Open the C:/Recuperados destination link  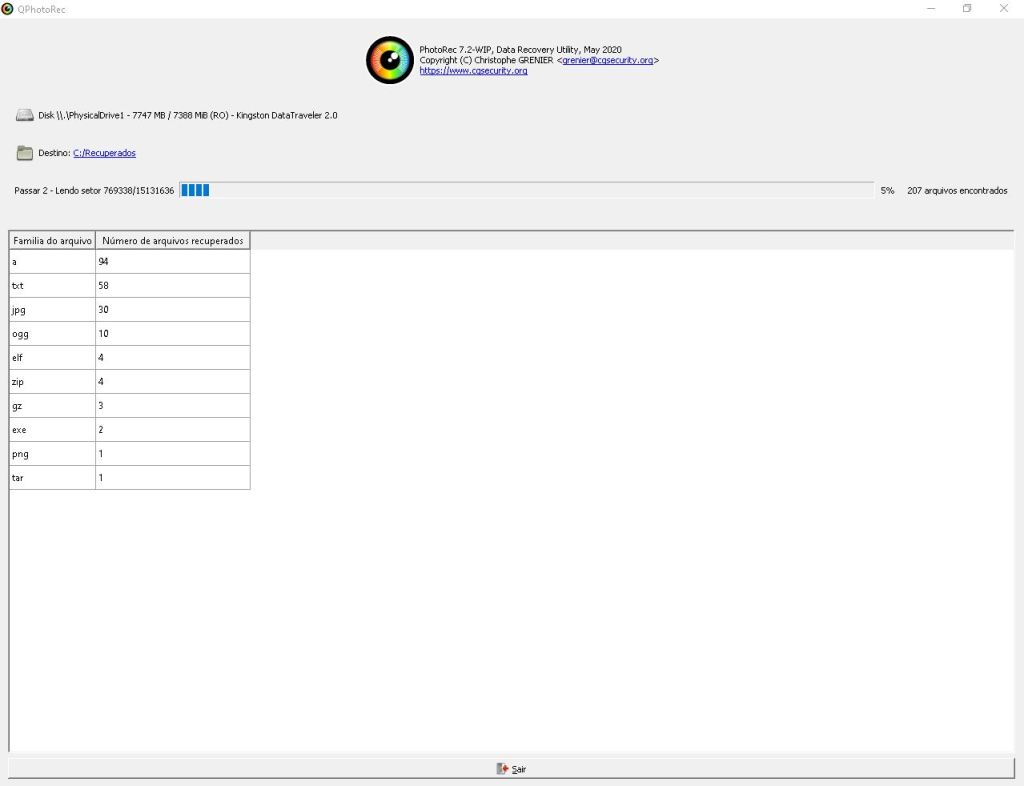coord(104,153)
